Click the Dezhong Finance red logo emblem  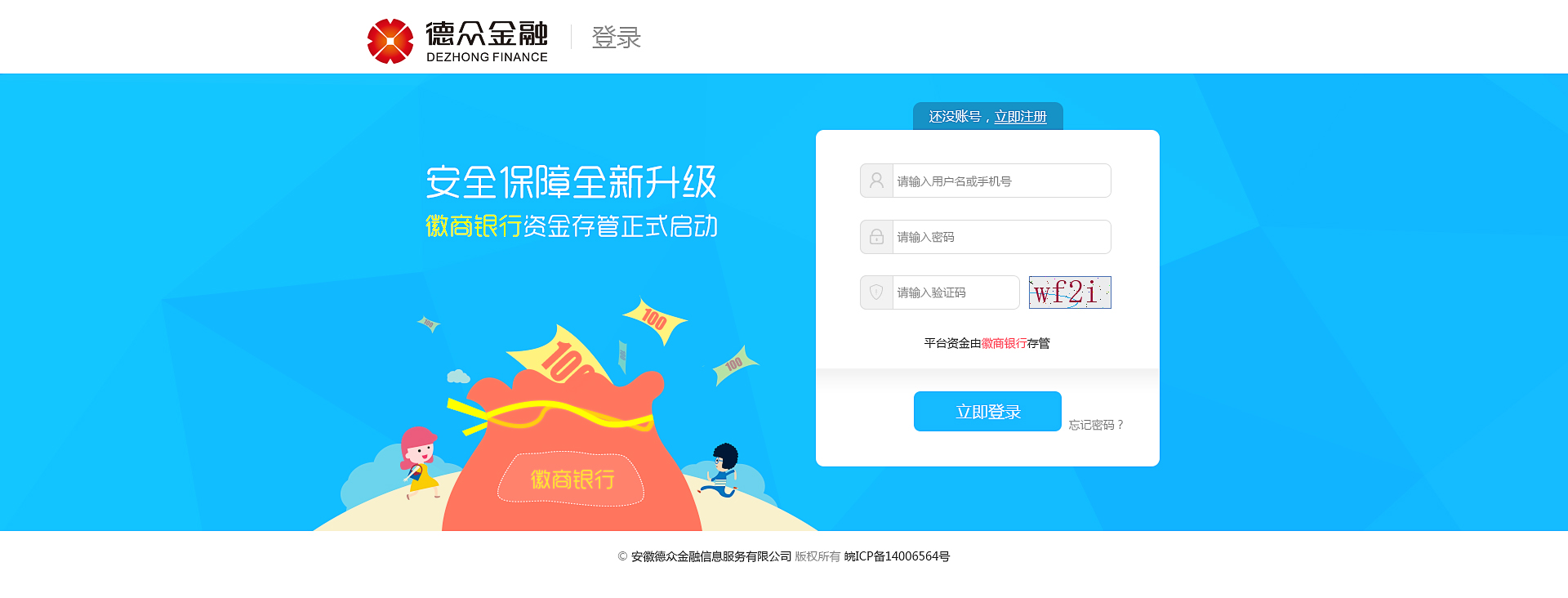[390, 41]
